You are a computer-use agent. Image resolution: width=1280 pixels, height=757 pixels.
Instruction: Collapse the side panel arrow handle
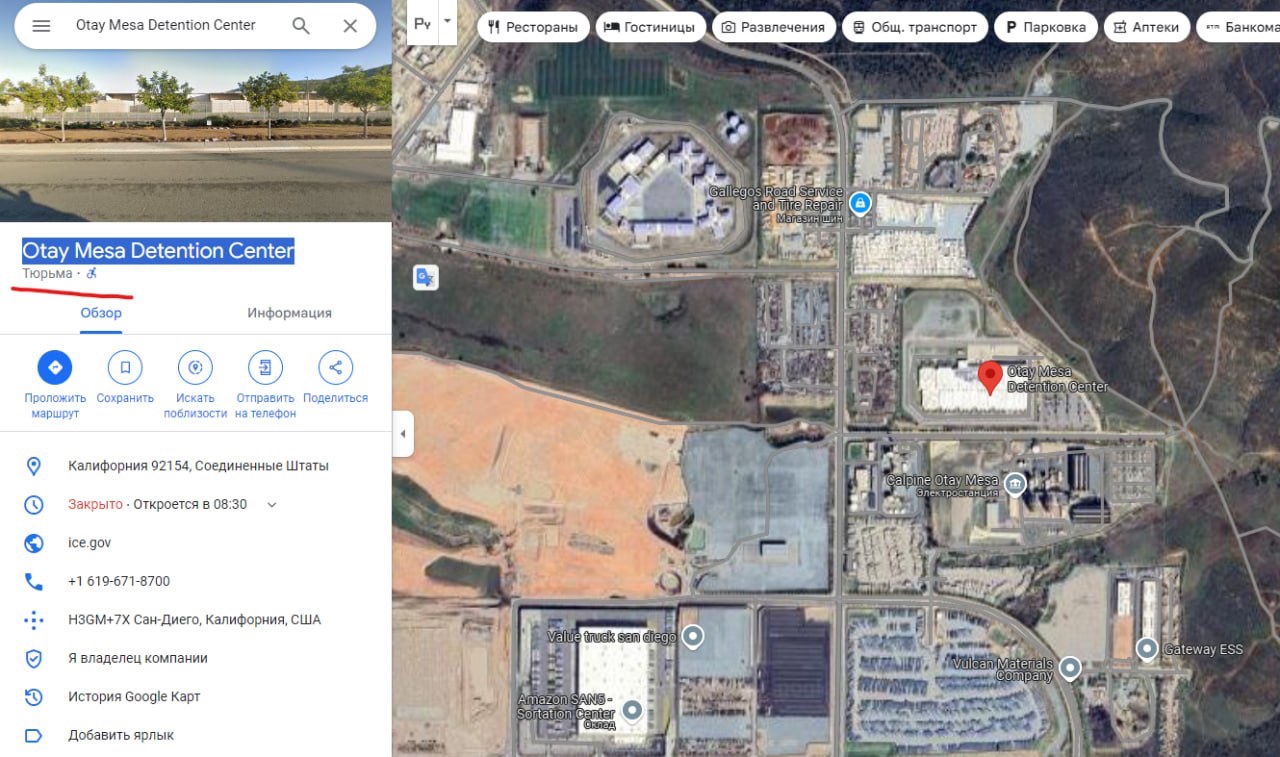(x=403, y=434)
